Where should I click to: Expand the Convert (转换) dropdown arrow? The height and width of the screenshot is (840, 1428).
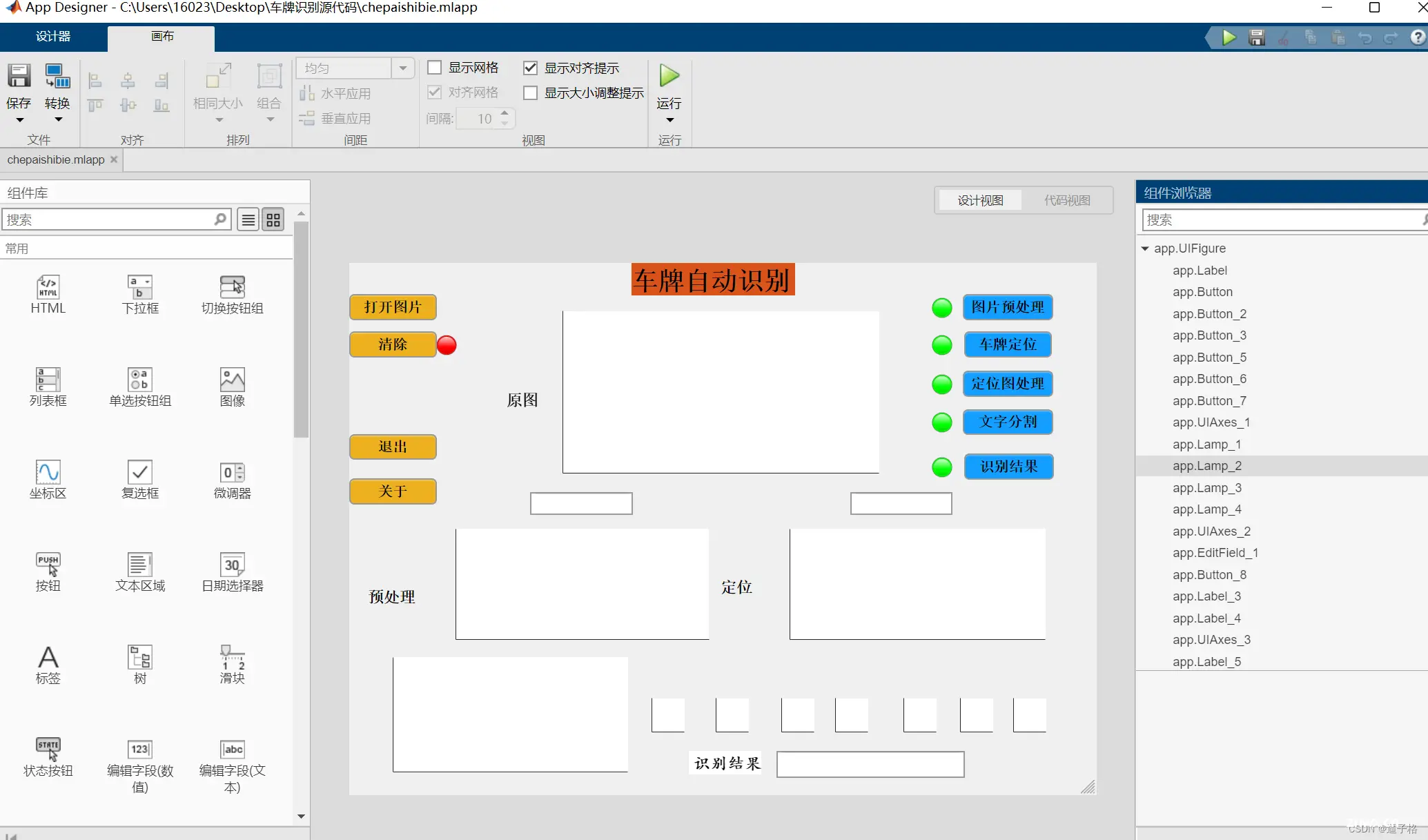[x=59, y=120]
